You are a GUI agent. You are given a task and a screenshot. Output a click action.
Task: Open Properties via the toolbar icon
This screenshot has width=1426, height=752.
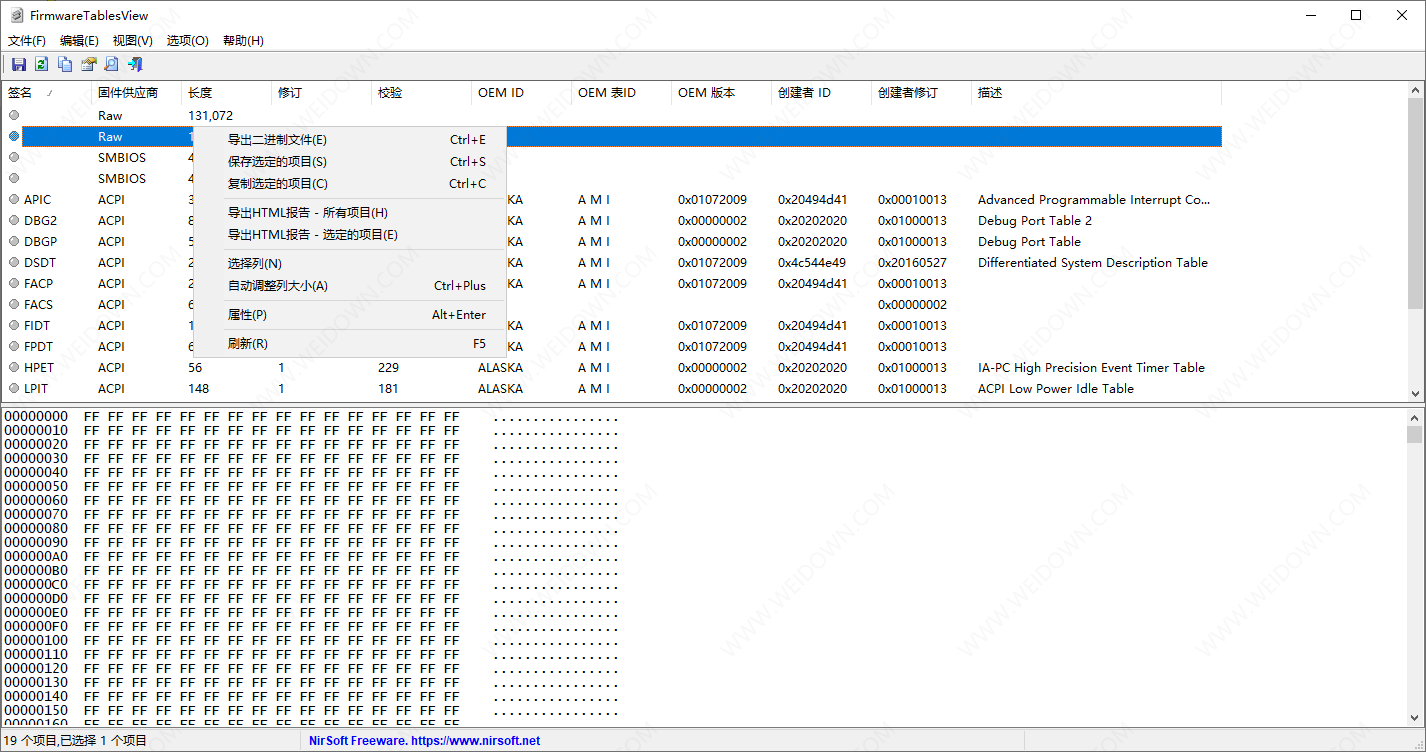(88, 64)
